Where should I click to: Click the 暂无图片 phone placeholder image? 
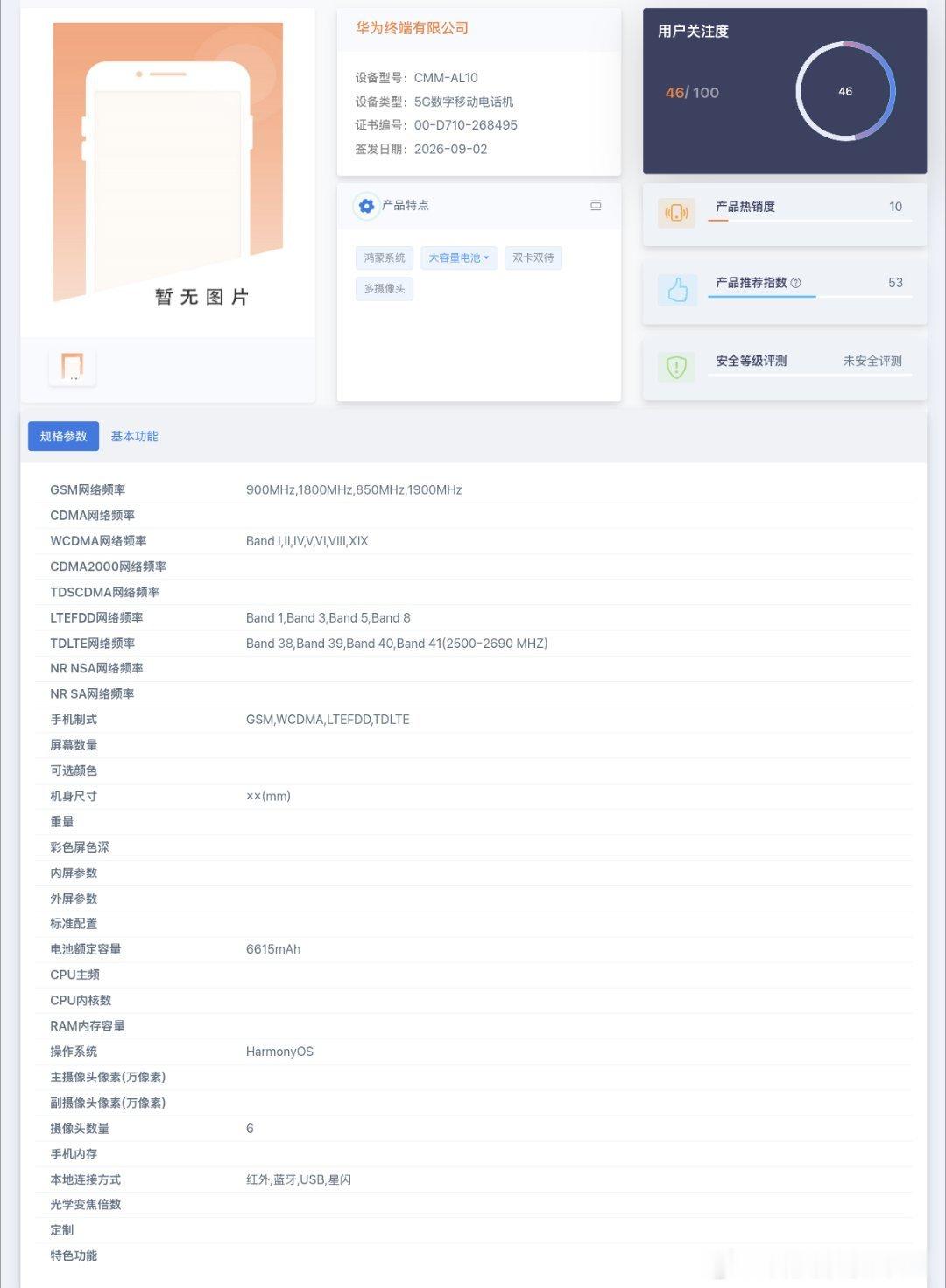coord(168,166)
